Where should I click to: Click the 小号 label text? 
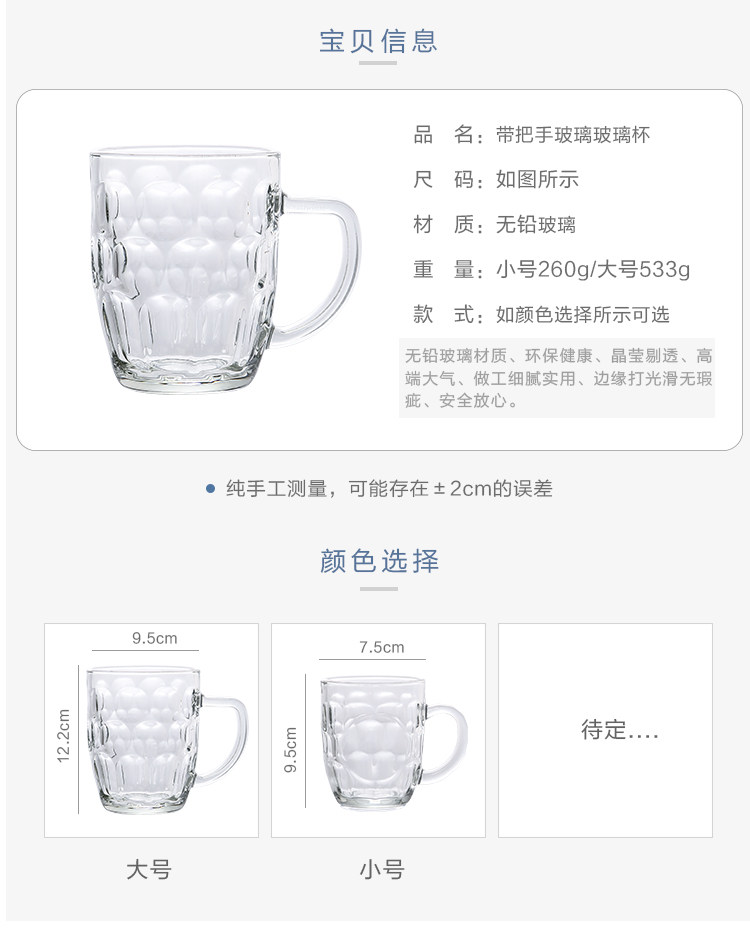(x=382, y=870)
